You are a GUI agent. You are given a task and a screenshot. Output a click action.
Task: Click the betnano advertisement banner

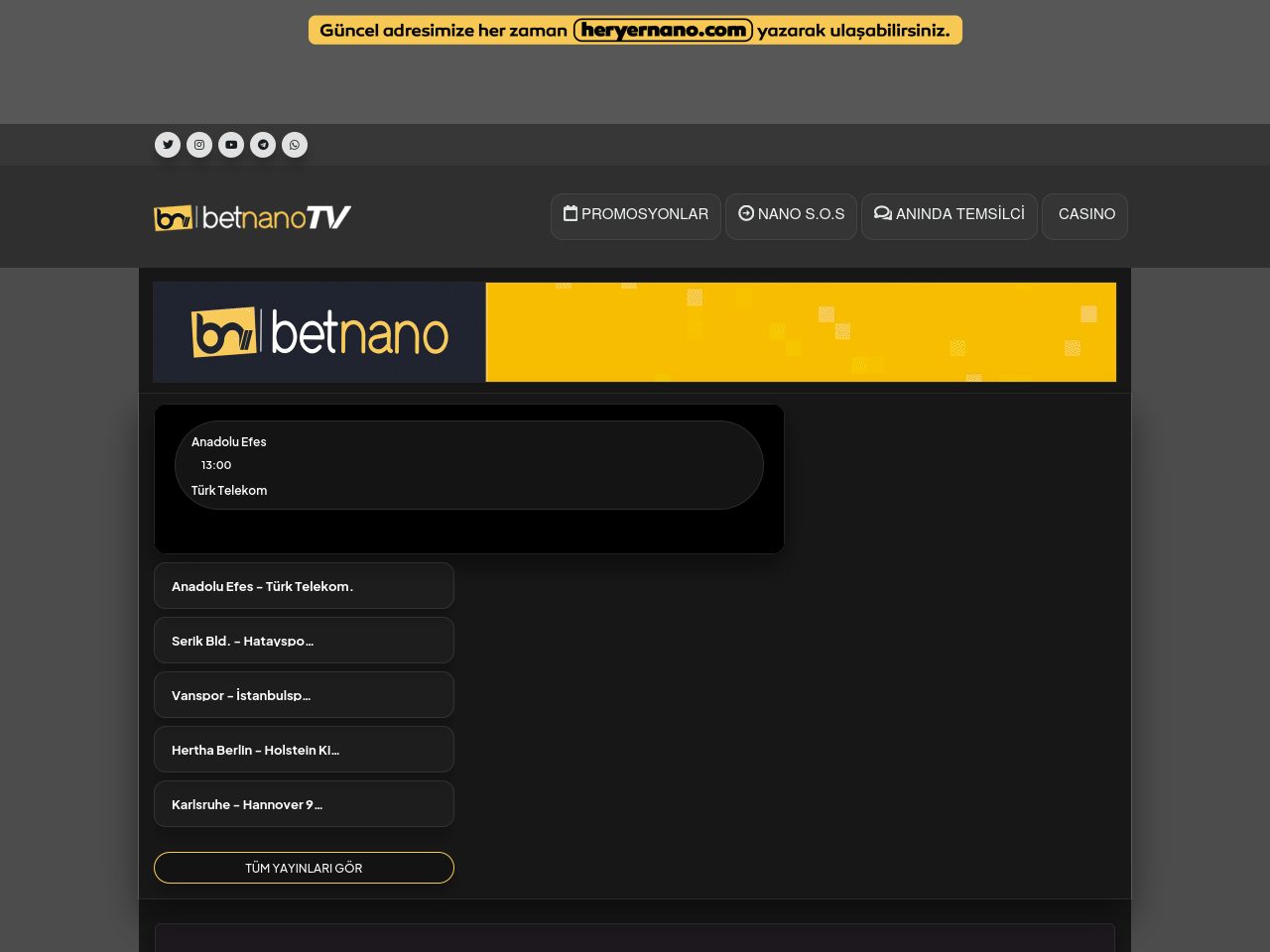click(635, 332)
